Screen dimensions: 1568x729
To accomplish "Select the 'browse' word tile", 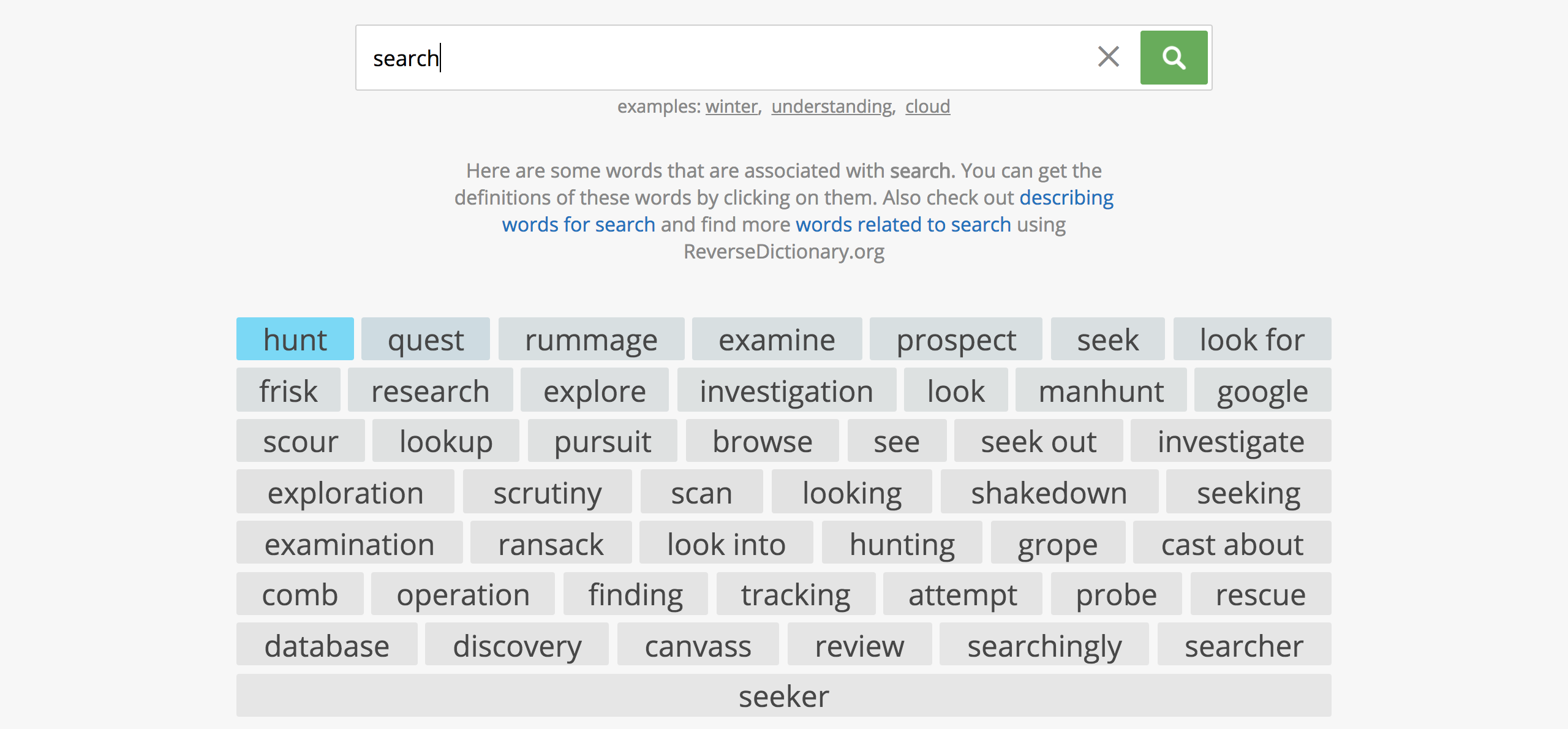I will pos(762,441).
